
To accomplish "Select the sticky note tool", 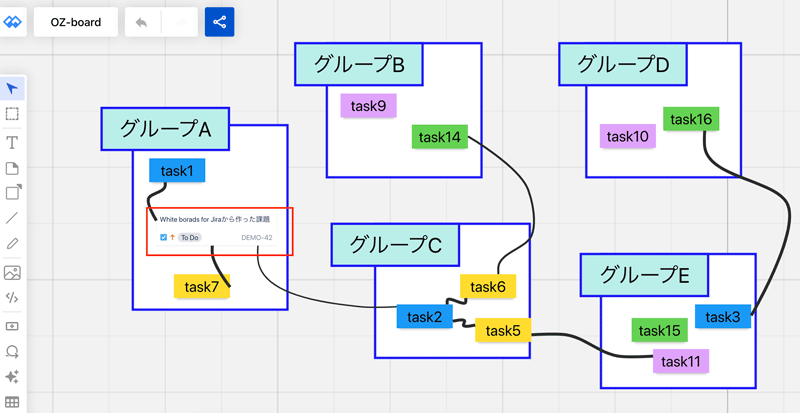I will 12,168.
